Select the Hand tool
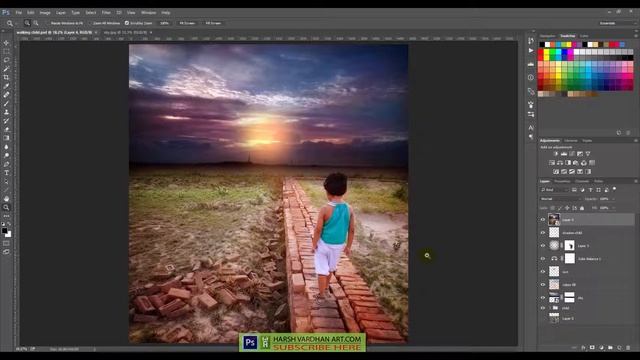The width and height of the screenshot is (640, 360). coord(6,199)
